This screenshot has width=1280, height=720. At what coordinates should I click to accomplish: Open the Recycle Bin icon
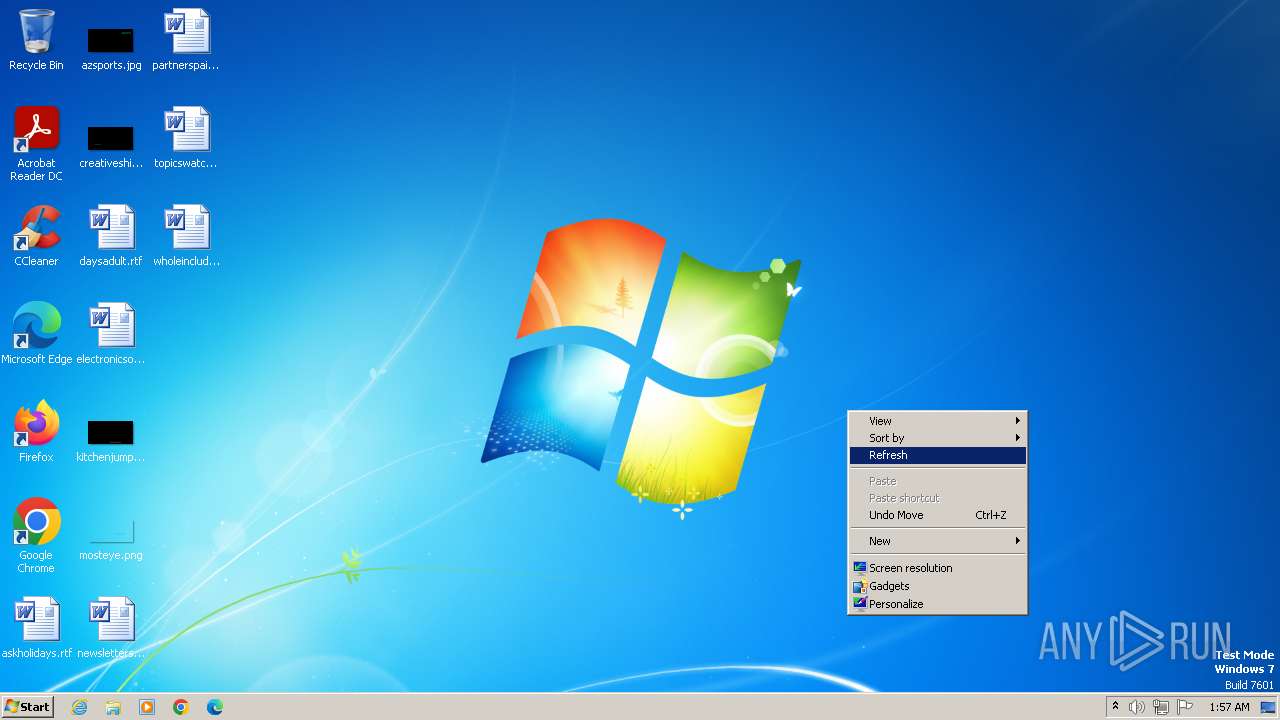pos(36,40)
